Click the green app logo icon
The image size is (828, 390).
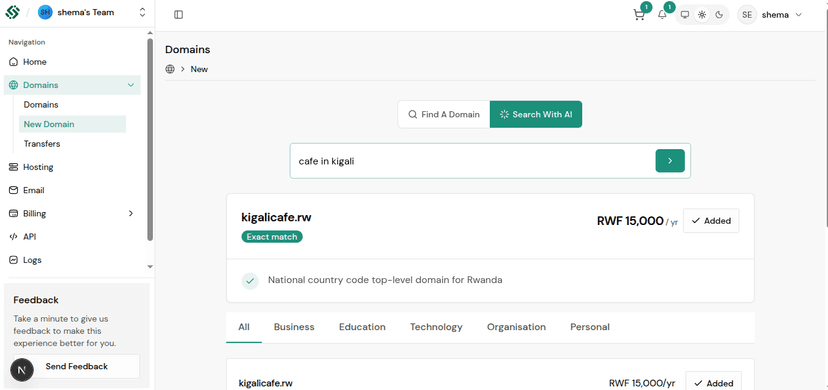tap(13, 12)
